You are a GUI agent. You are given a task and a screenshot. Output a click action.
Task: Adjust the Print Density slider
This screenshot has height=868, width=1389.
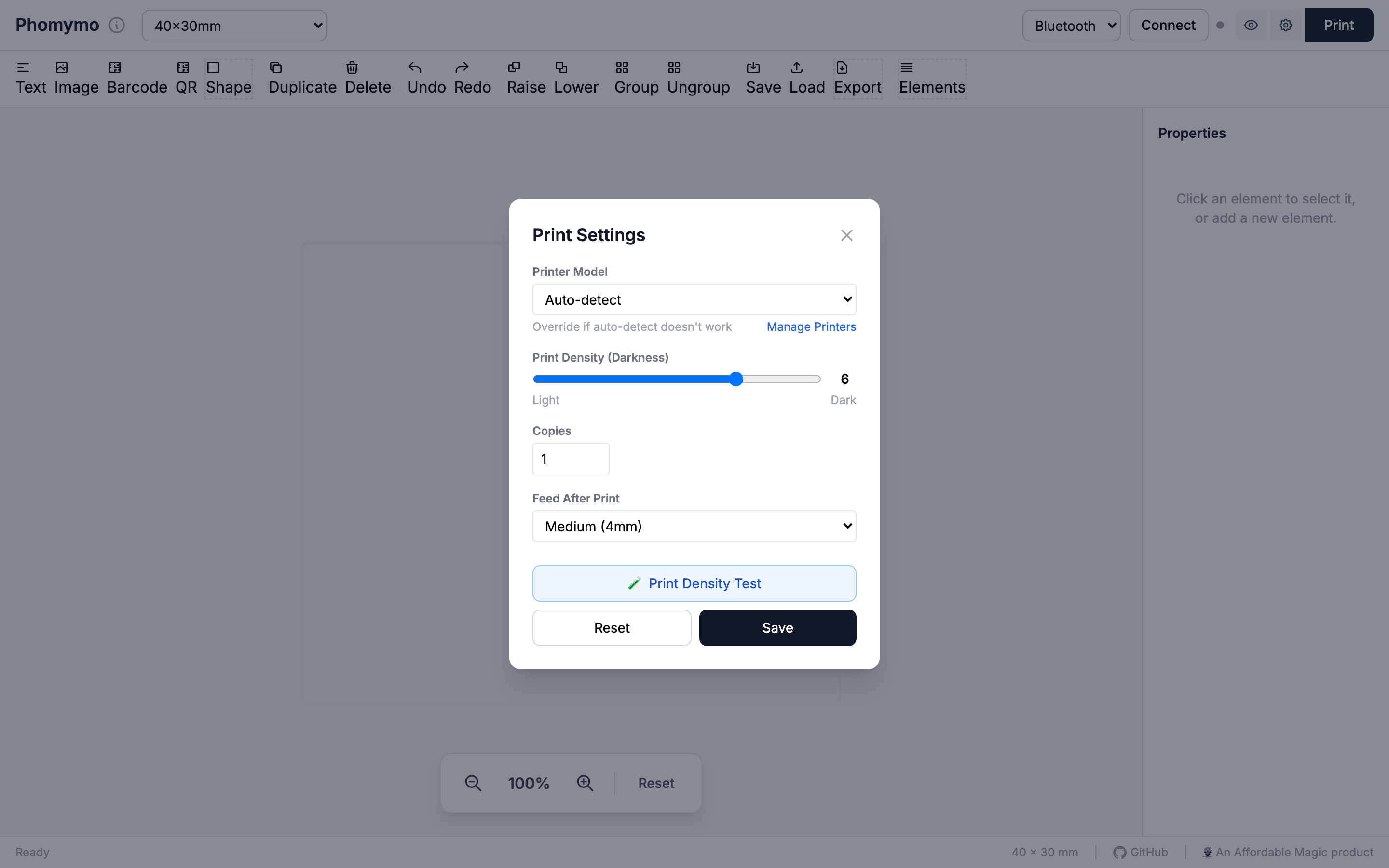pos(736,379)
